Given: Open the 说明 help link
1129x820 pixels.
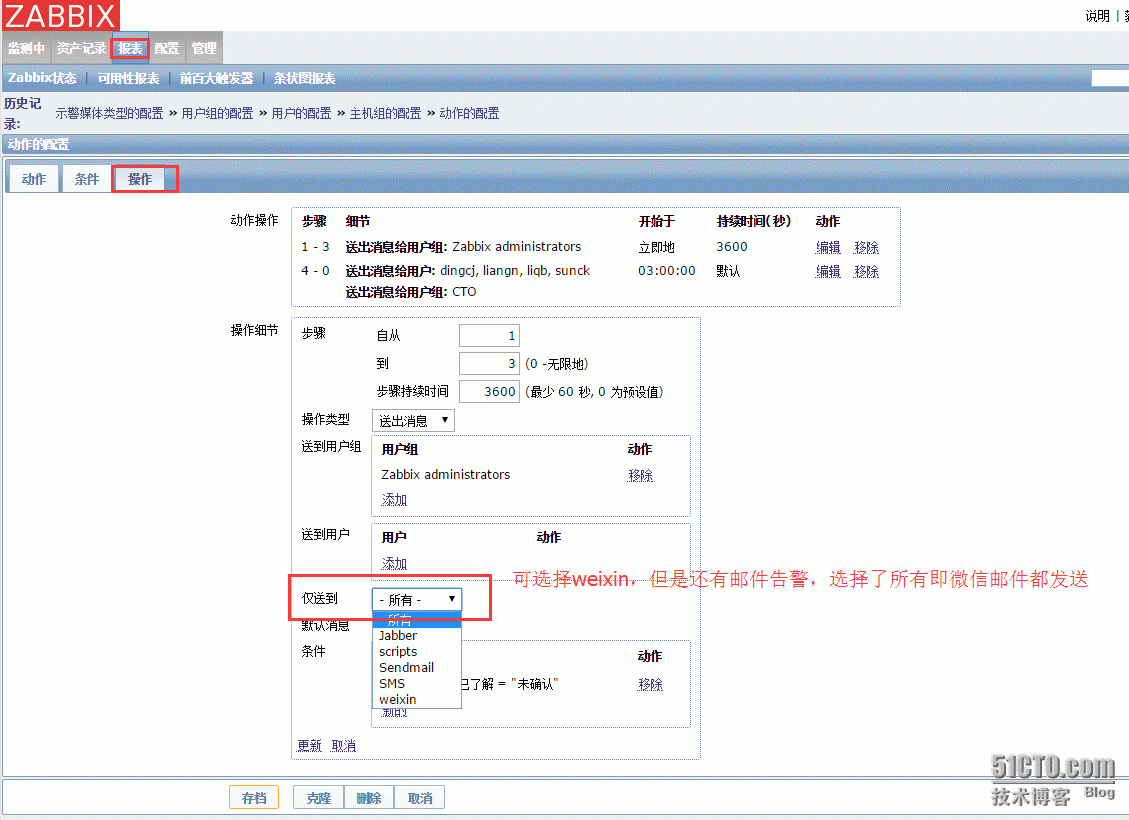Looking at the screenshot, I should point(1097,16).
